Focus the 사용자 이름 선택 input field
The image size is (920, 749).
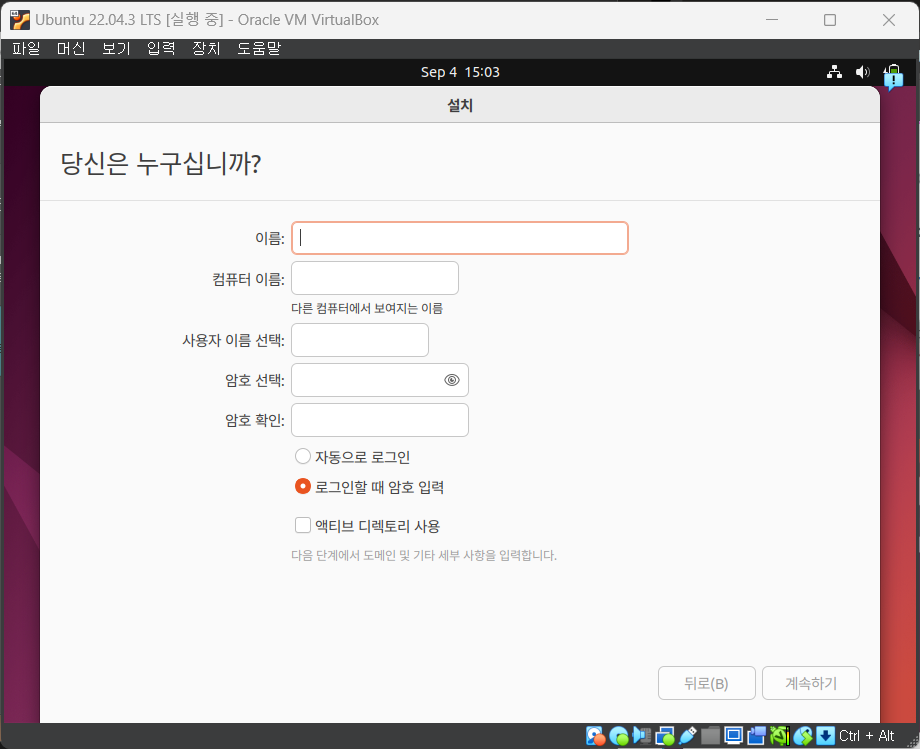pyautogui.click(x=360, y=340)
